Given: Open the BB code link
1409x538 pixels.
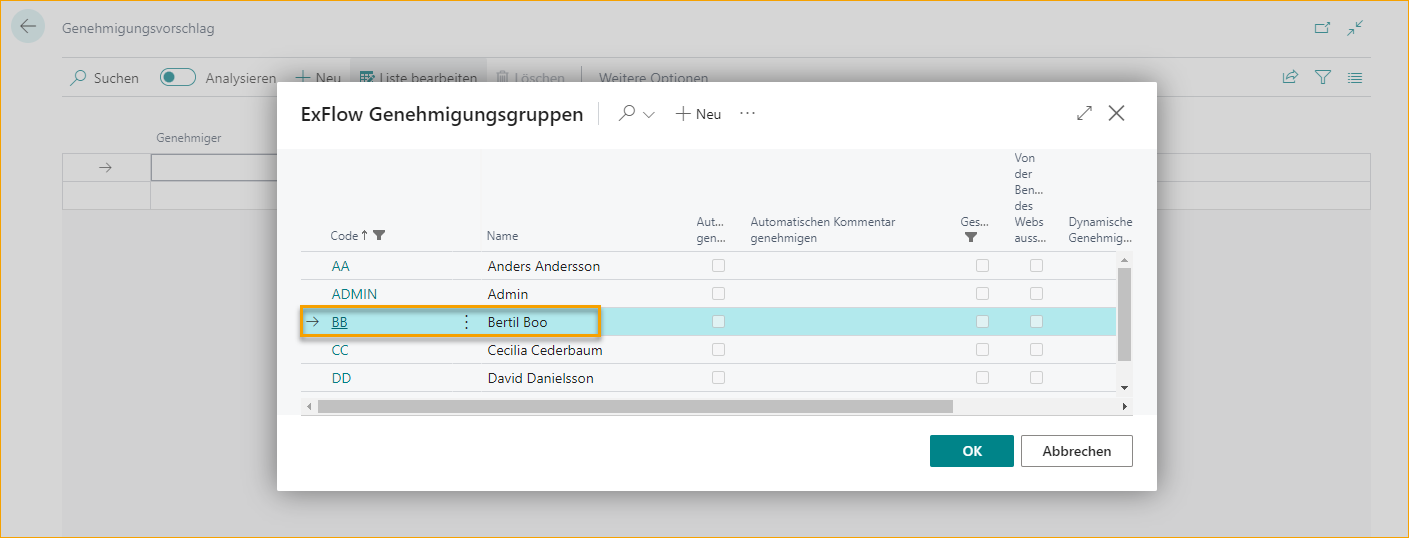Looking at the screenshot, I should coord(340,322).
